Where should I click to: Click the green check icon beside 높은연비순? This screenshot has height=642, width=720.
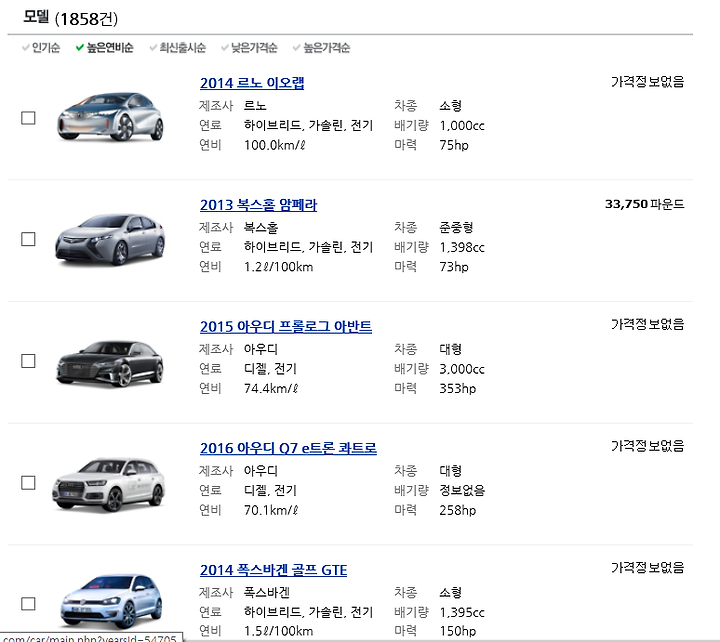pyautogui.click(x=80, y=47)
